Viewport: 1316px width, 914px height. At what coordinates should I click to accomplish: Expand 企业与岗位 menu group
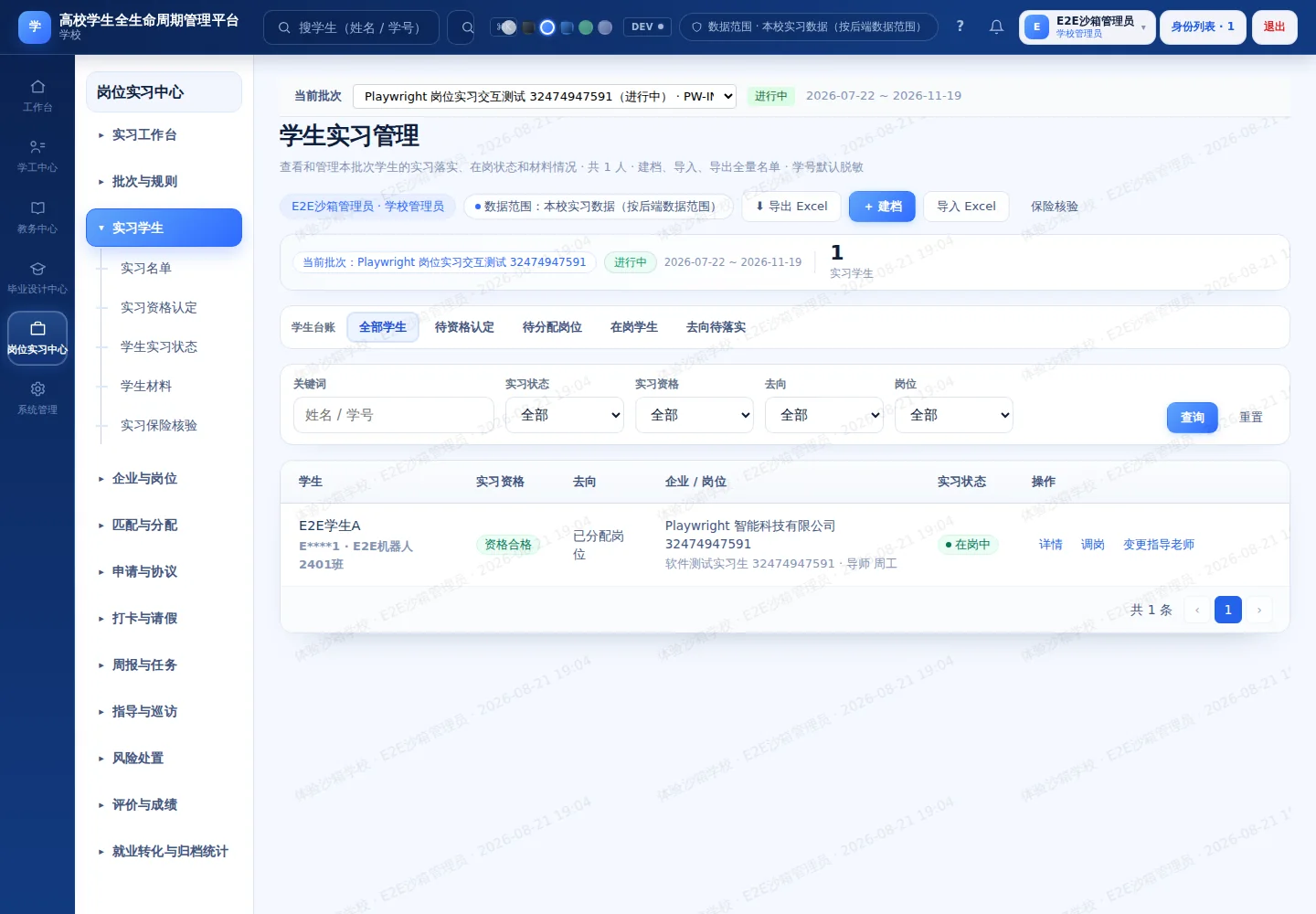[164, 479]
